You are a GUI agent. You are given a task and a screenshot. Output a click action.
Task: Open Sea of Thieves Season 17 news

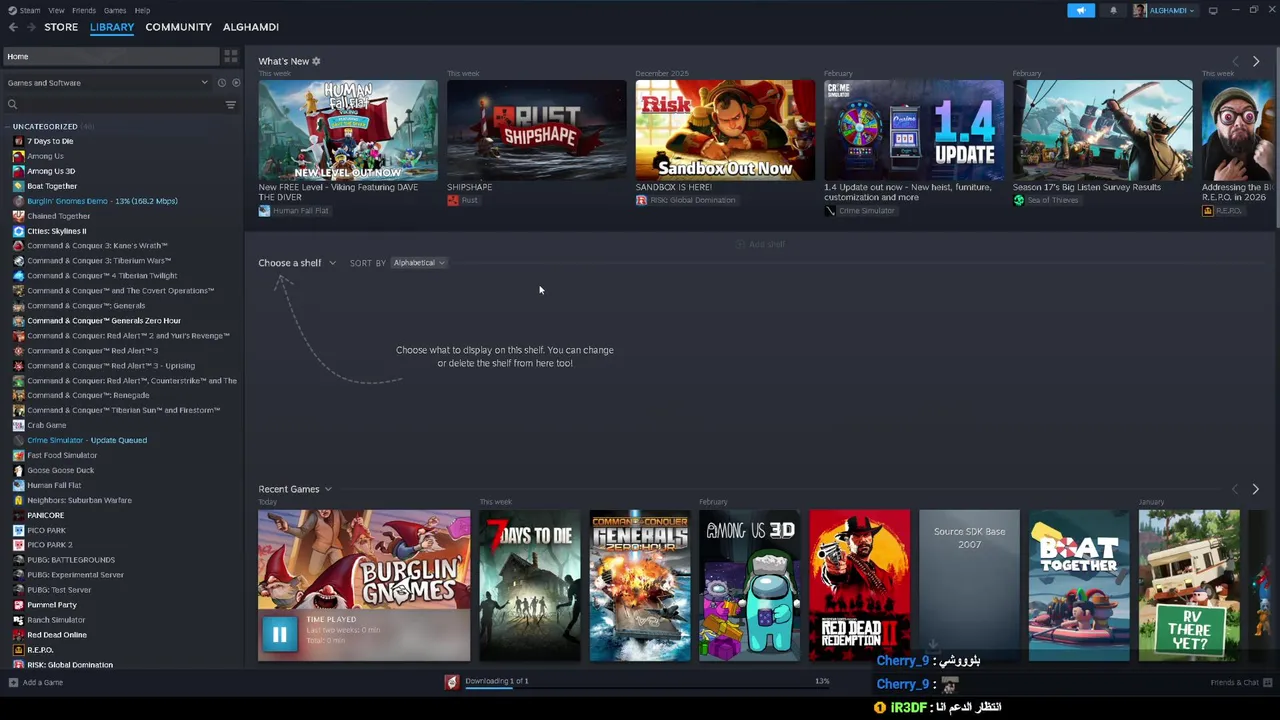point(1102,130)
